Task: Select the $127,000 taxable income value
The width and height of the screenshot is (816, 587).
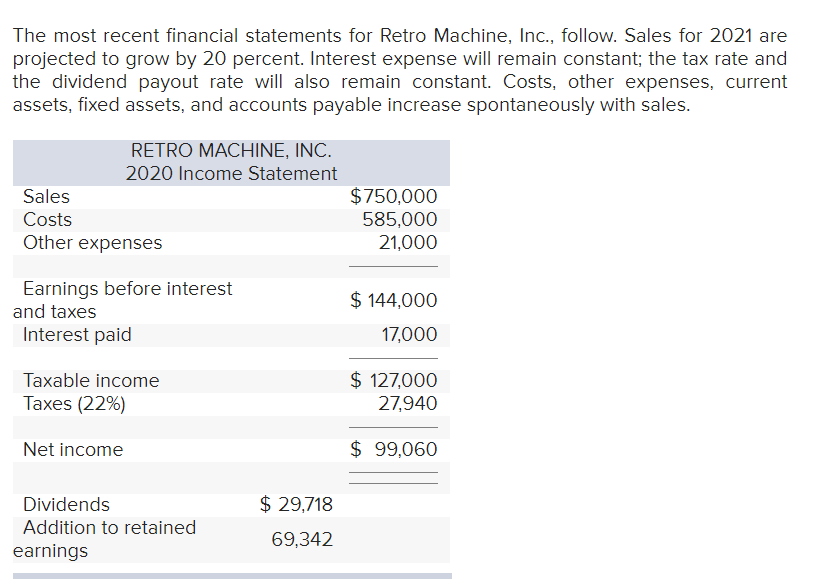Action: [x=393, y=380]
